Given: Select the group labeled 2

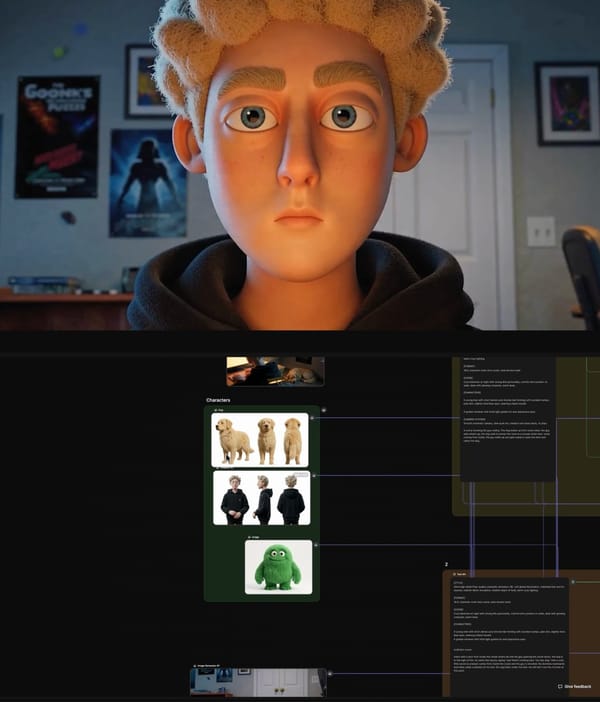Looking at the screenshot, I should pyautogui.click(x=446, y=565).
